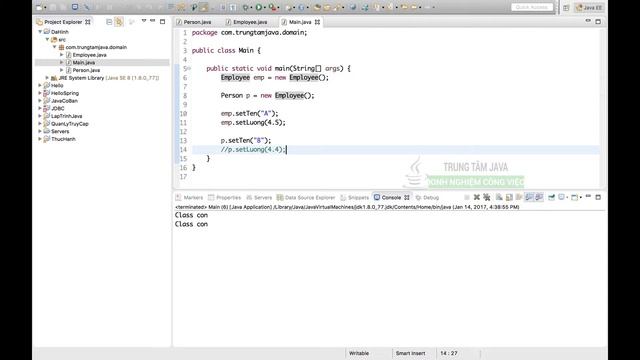Click fold marker beside line 5
The image size is (640, 360).
(189, 68)
